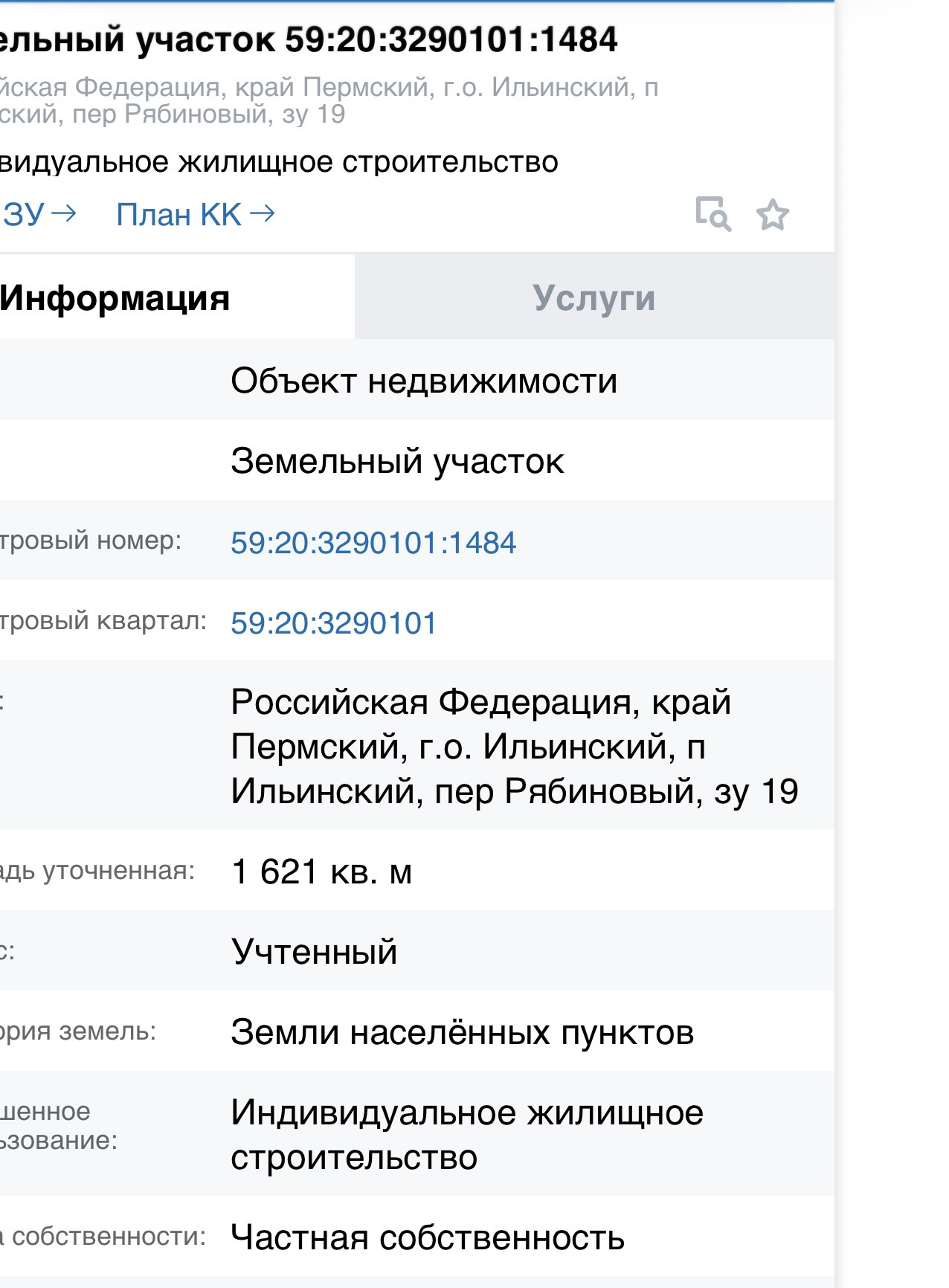The width and height of the screenshot is (949, 1288).
Task: Click the Объект недвижимости row
Action: tap(424, 381)
